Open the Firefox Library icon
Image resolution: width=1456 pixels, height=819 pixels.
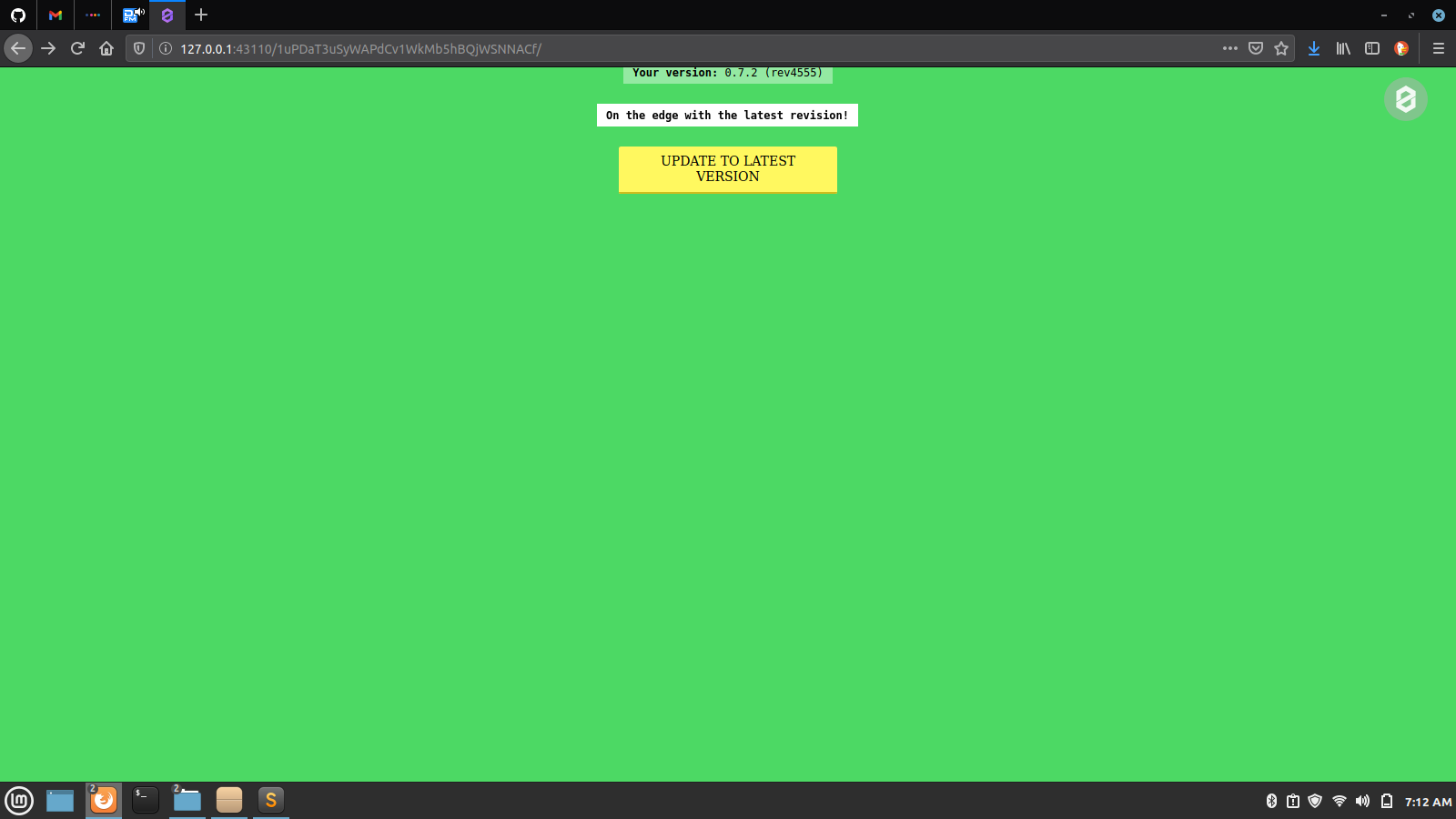click(x=1343, y=48)
